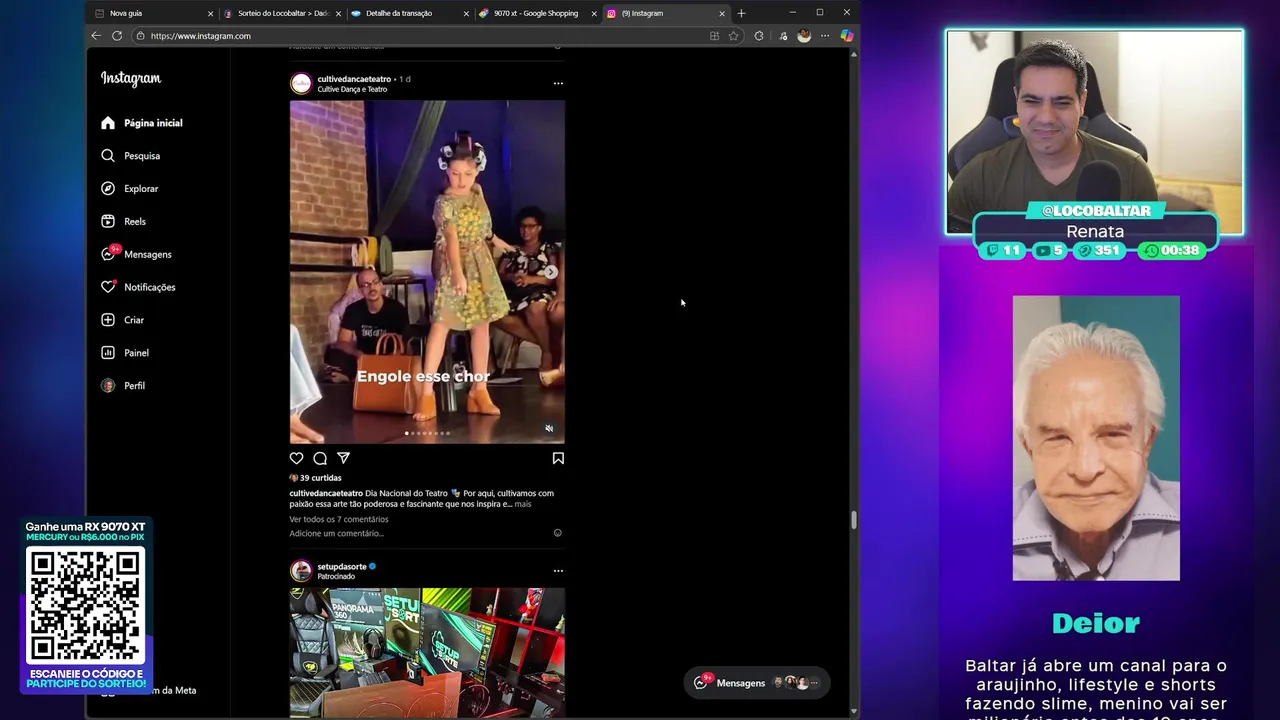Open Ver todos os 7 comentários
Viewport: 1280px width, 720px height.
point(339,519)
